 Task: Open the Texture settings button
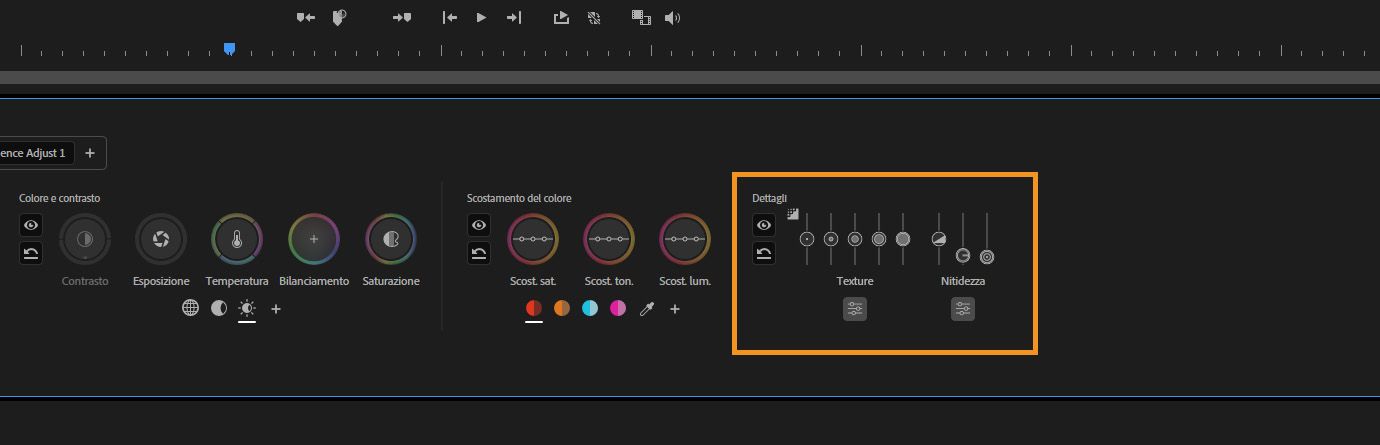point(855,309)
